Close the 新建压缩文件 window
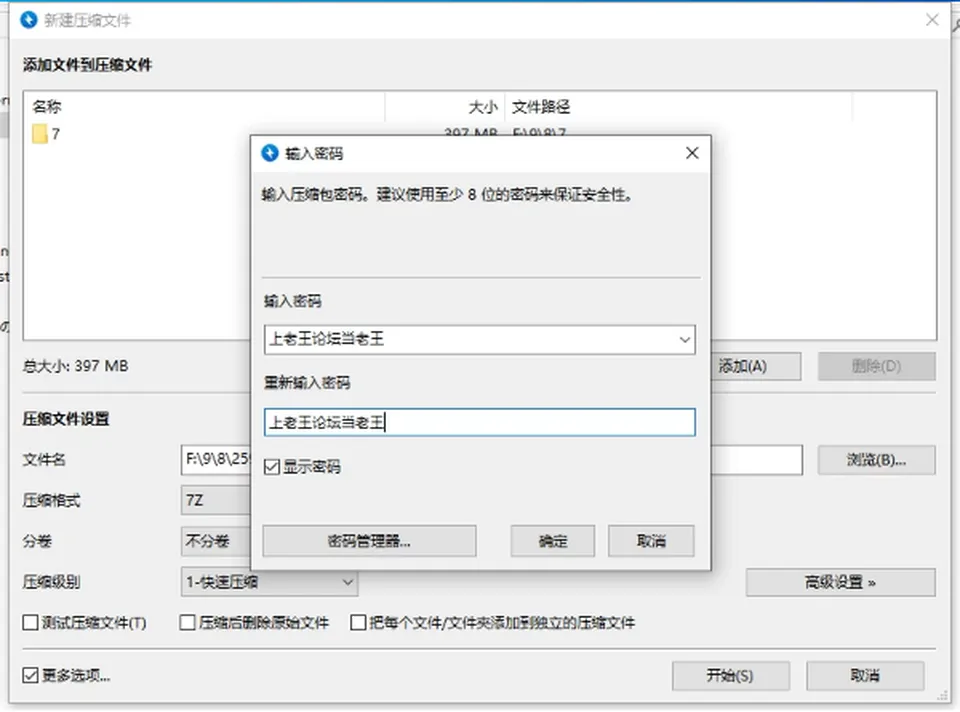The height and width of the screenshot is (712, 960). coord(932,20)
